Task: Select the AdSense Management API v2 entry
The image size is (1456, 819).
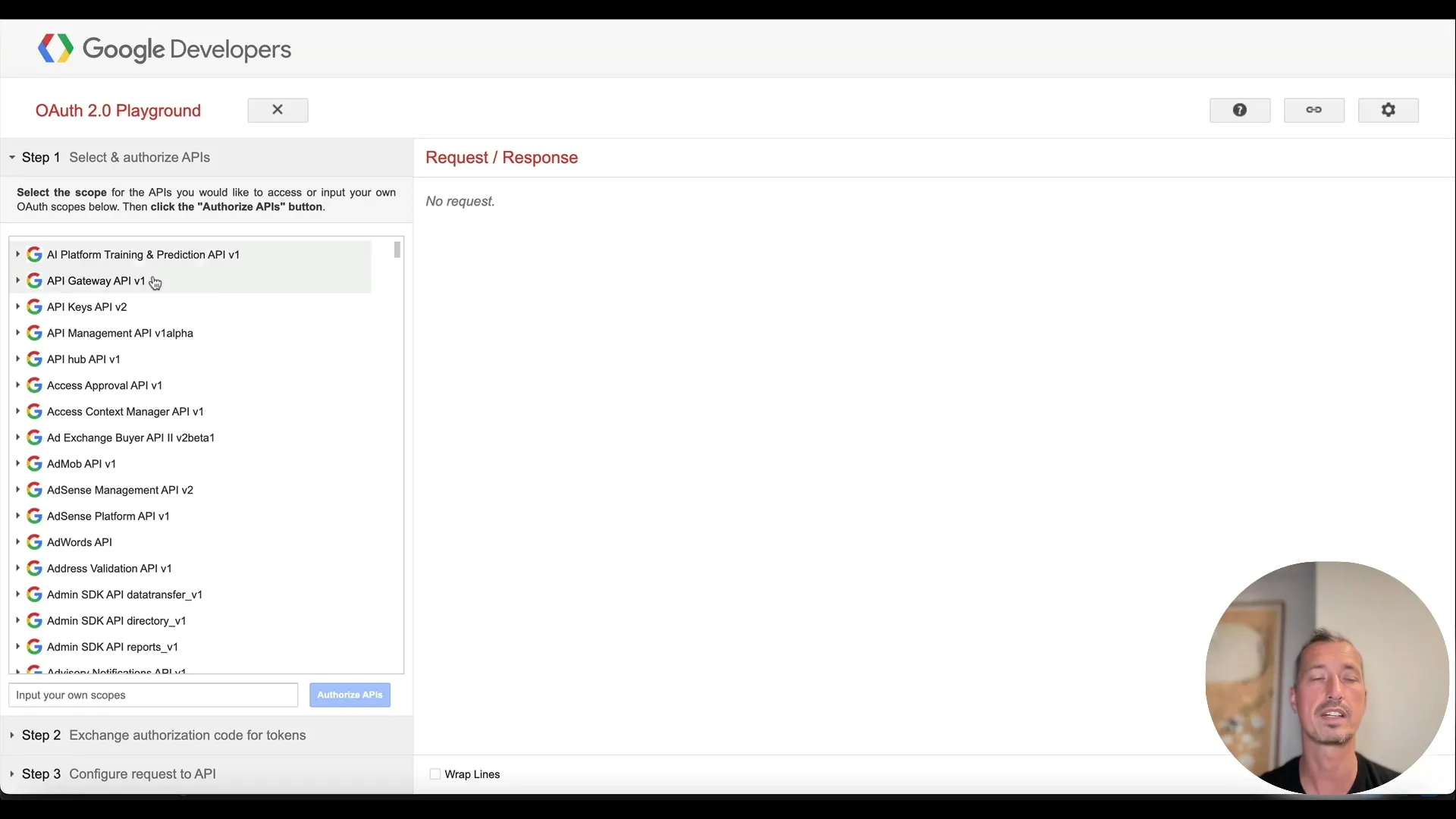Action: click(x=121, y=489)
